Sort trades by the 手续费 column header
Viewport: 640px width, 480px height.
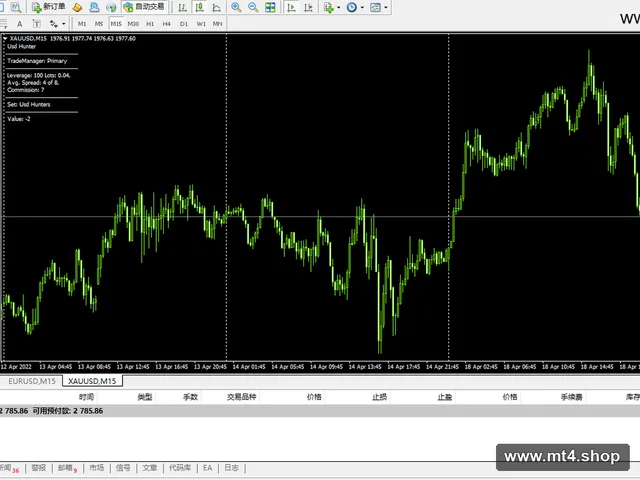pyautogui.click(x=571, y=397)
